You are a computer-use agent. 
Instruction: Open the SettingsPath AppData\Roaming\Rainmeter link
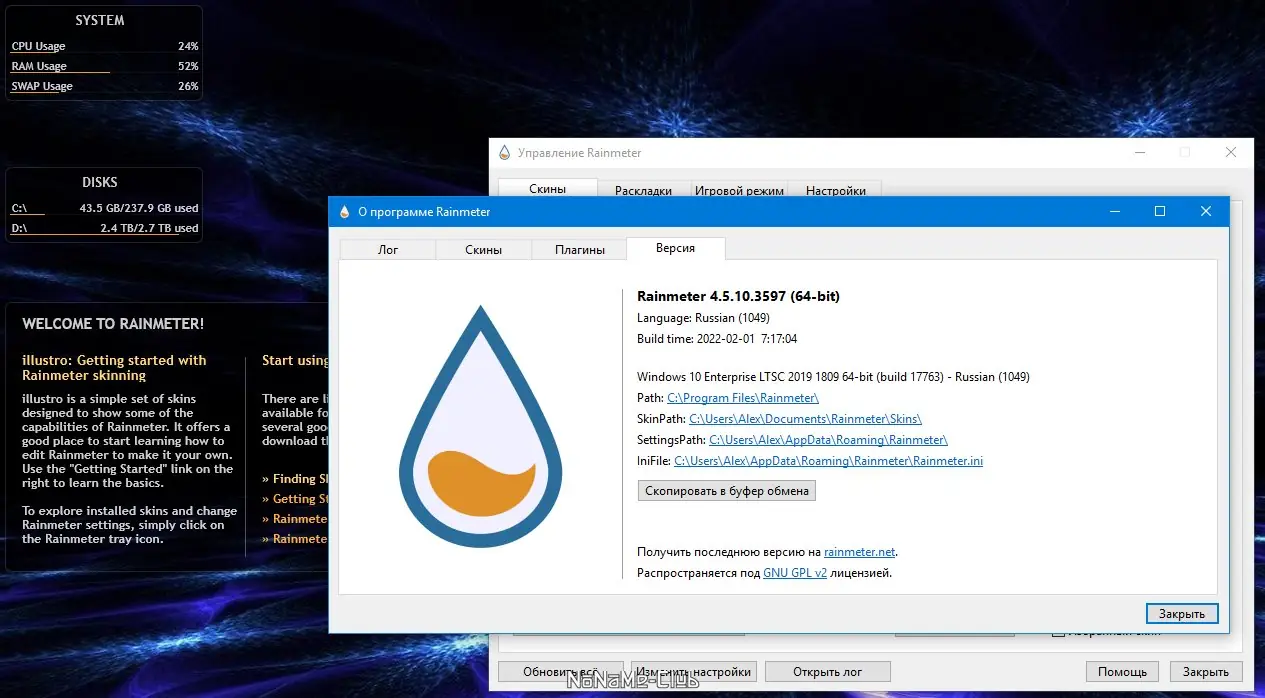[x=828, y=440]
